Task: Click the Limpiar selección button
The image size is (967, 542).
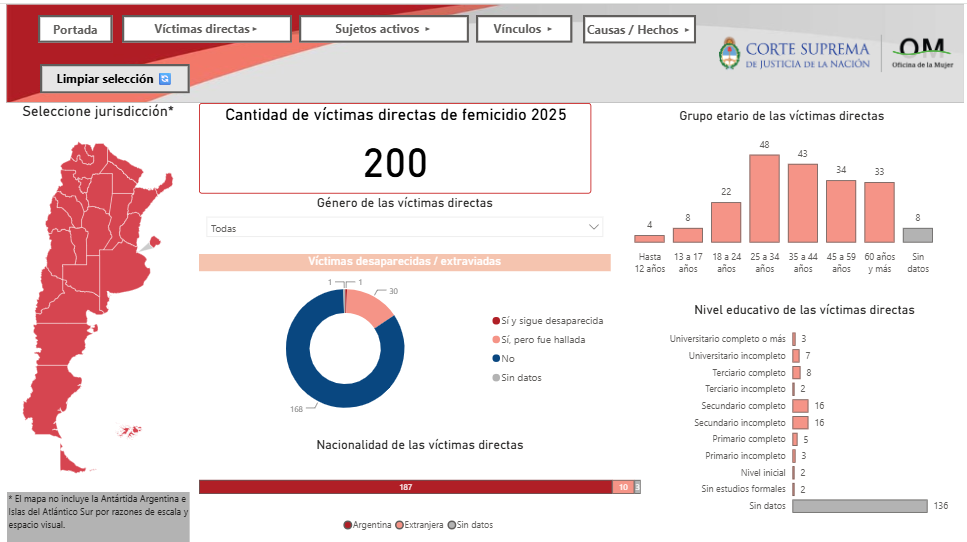Action: [x=115, y=79]
